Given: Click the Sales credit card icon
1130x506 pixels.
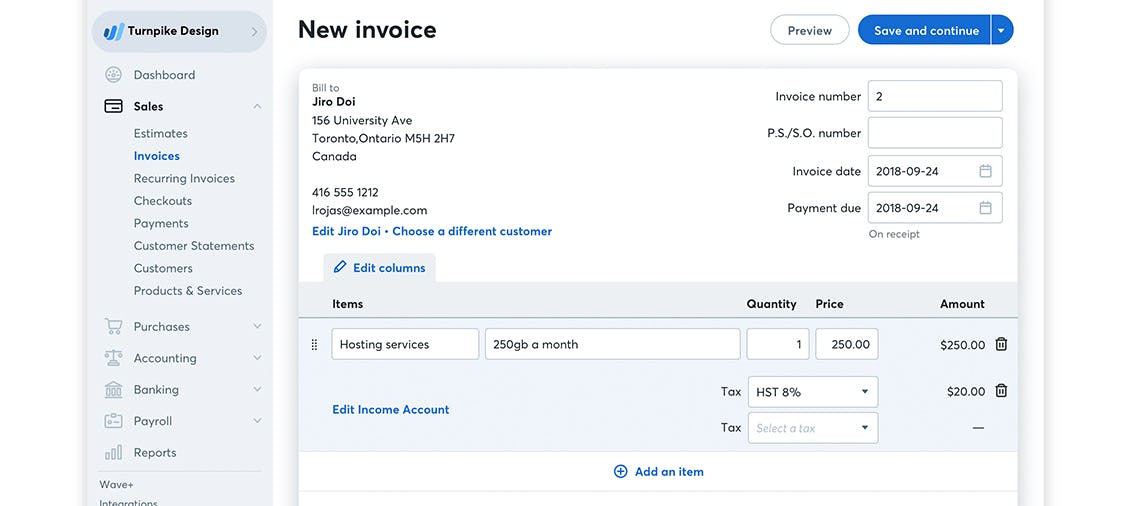Looking at the screenshot, I should pos(113,106).
